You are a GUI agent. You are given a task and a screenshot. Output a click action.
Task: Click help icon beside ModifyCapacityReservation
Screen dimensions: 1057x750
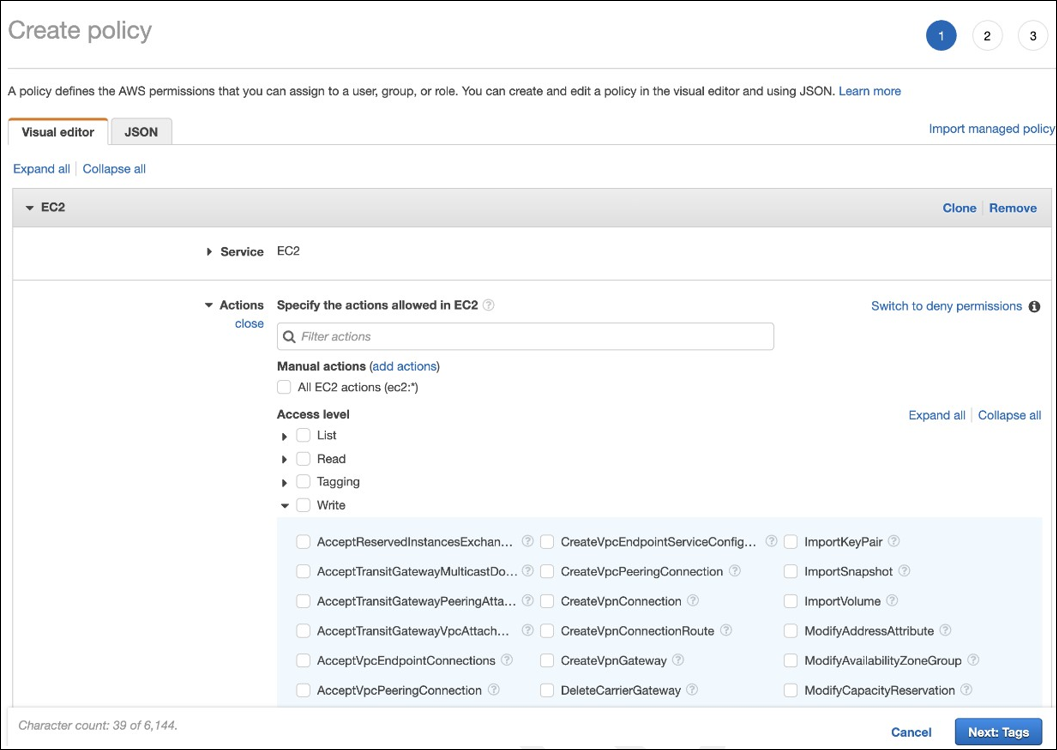coord(964,690)
